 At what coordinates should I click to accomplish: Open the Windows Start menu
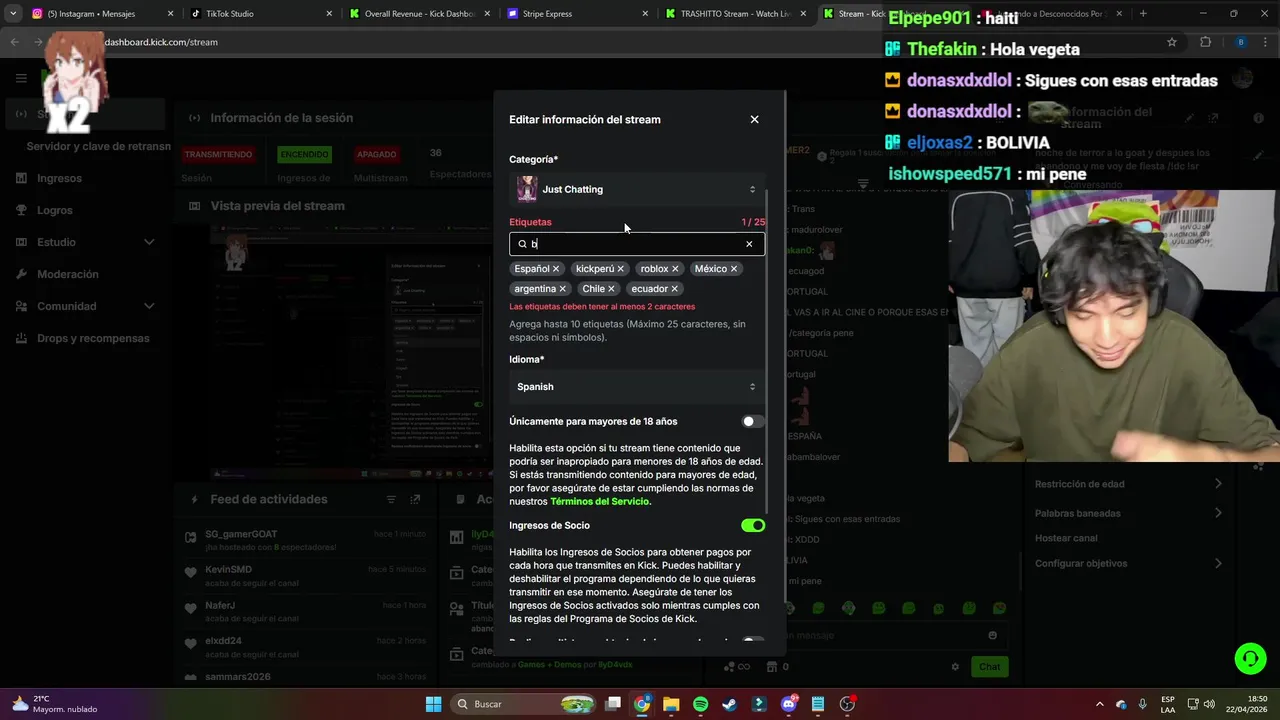[433, 704]
